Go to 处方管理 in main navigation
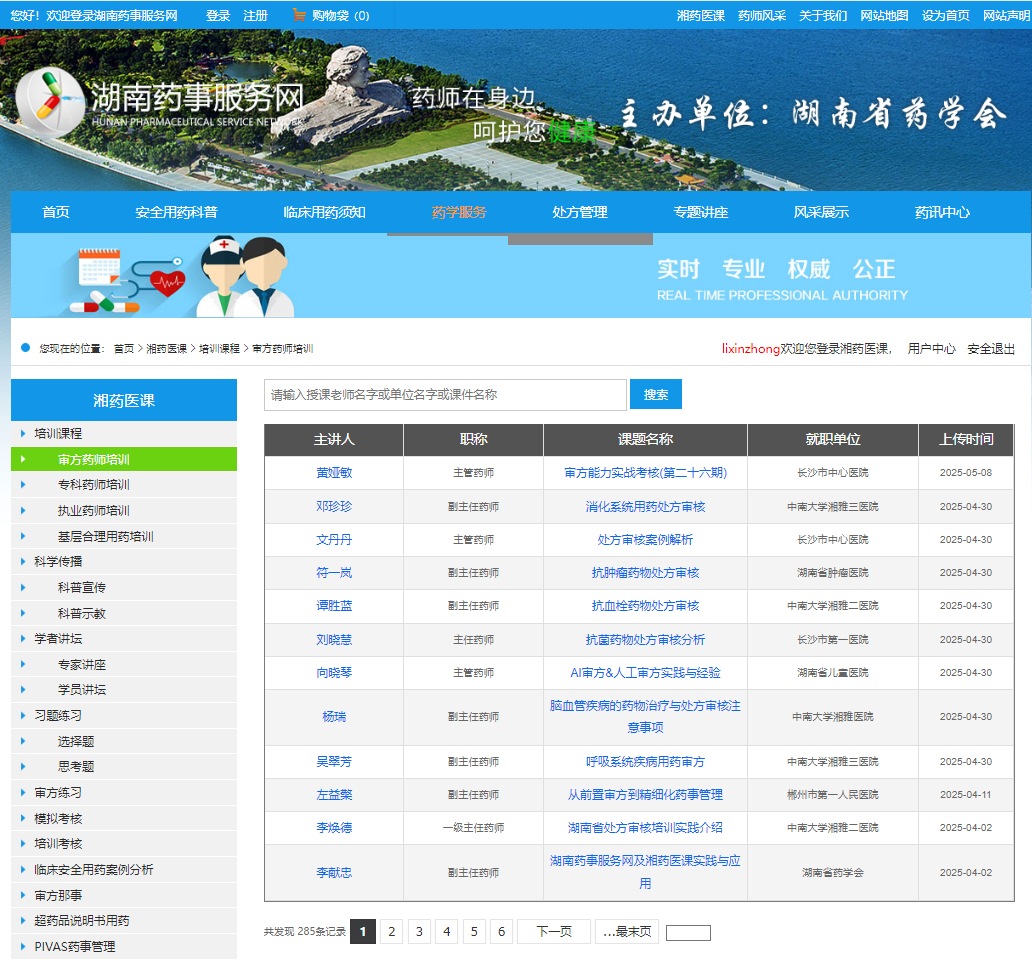 click(x=580, y=212)
